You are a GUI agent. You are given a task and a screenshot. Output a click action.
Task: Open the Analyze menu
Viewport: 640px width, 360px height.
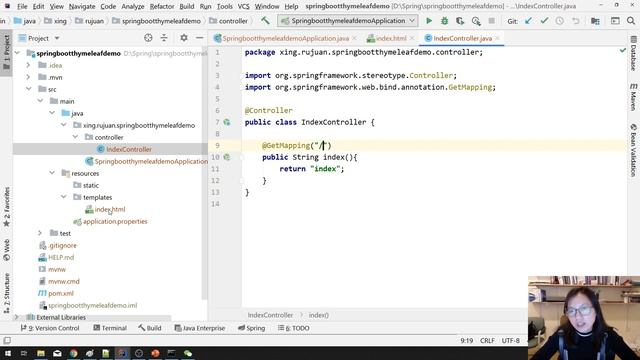133,7
